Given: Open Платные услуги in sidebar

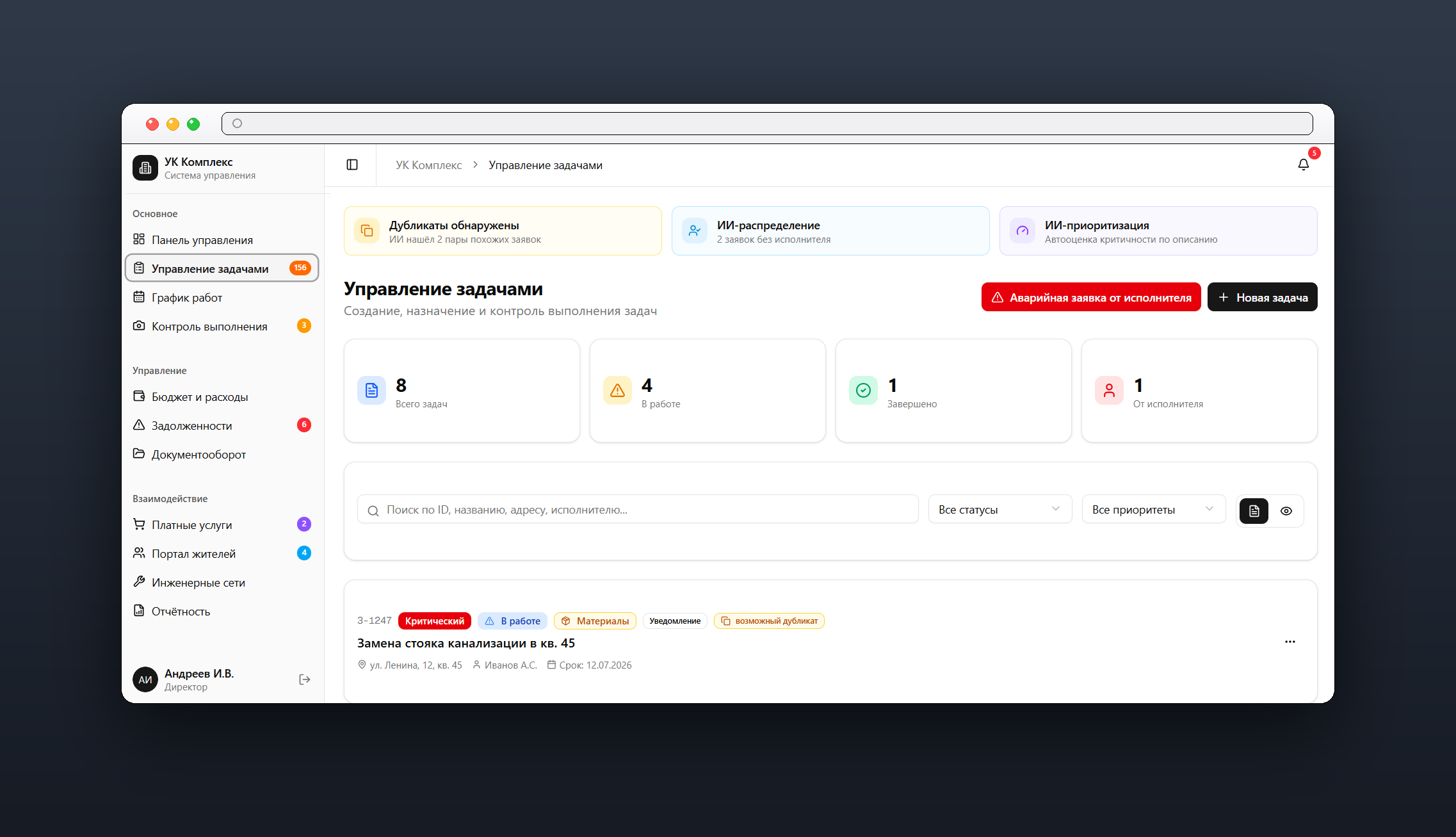Looking at the screenshot, I should click(x=222, y=524).
